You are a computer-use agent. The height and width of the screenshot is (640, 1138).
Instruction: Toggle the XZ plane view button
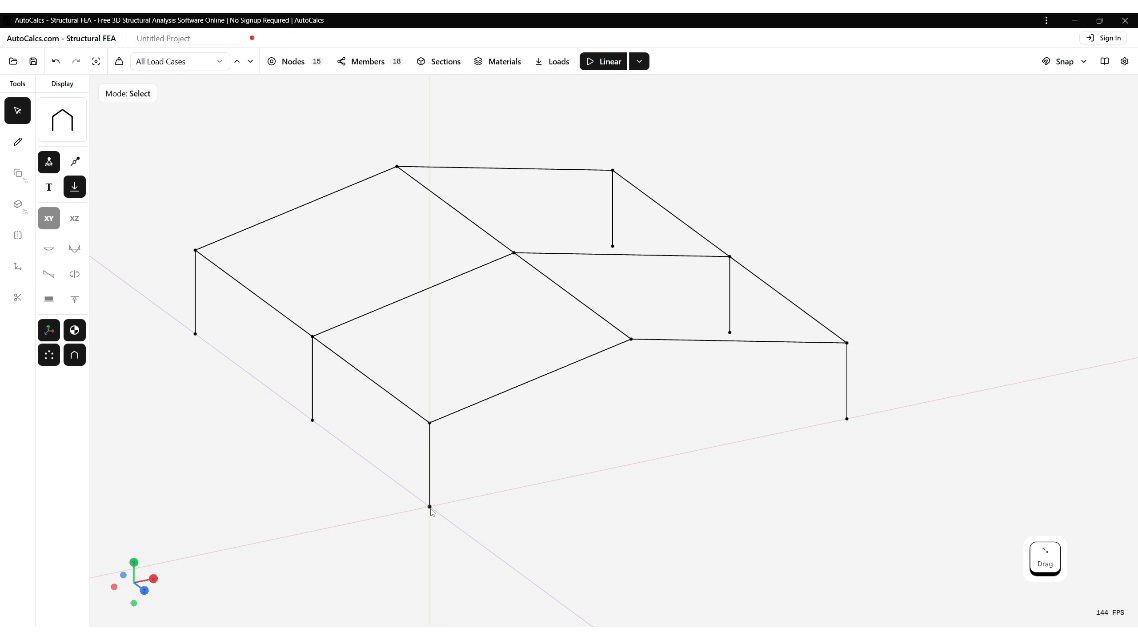(x=74, y=218)
